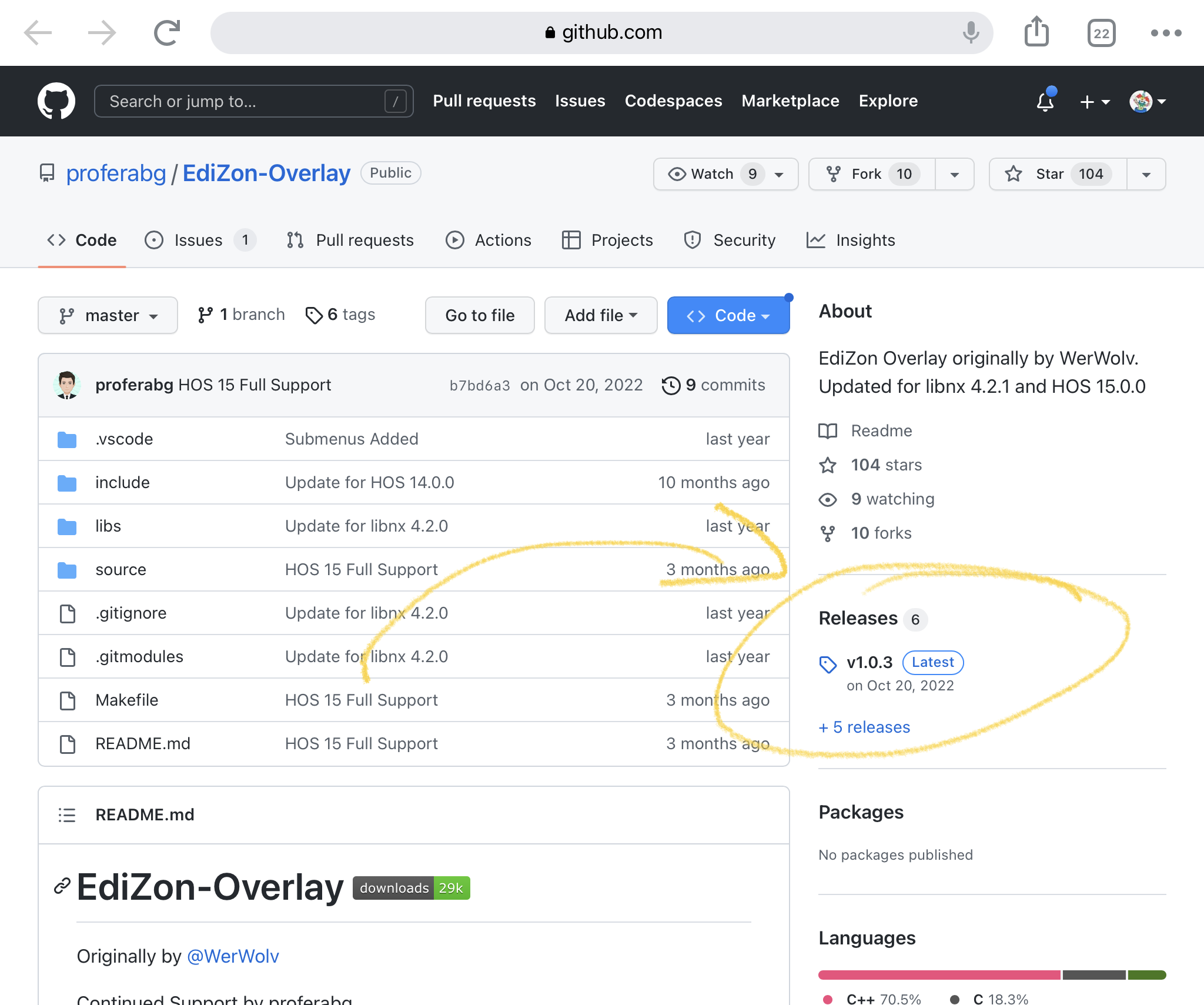Open the browser three-dot menu
Viewport: 1204px width, 1005px height.
tap(1166, 33)
